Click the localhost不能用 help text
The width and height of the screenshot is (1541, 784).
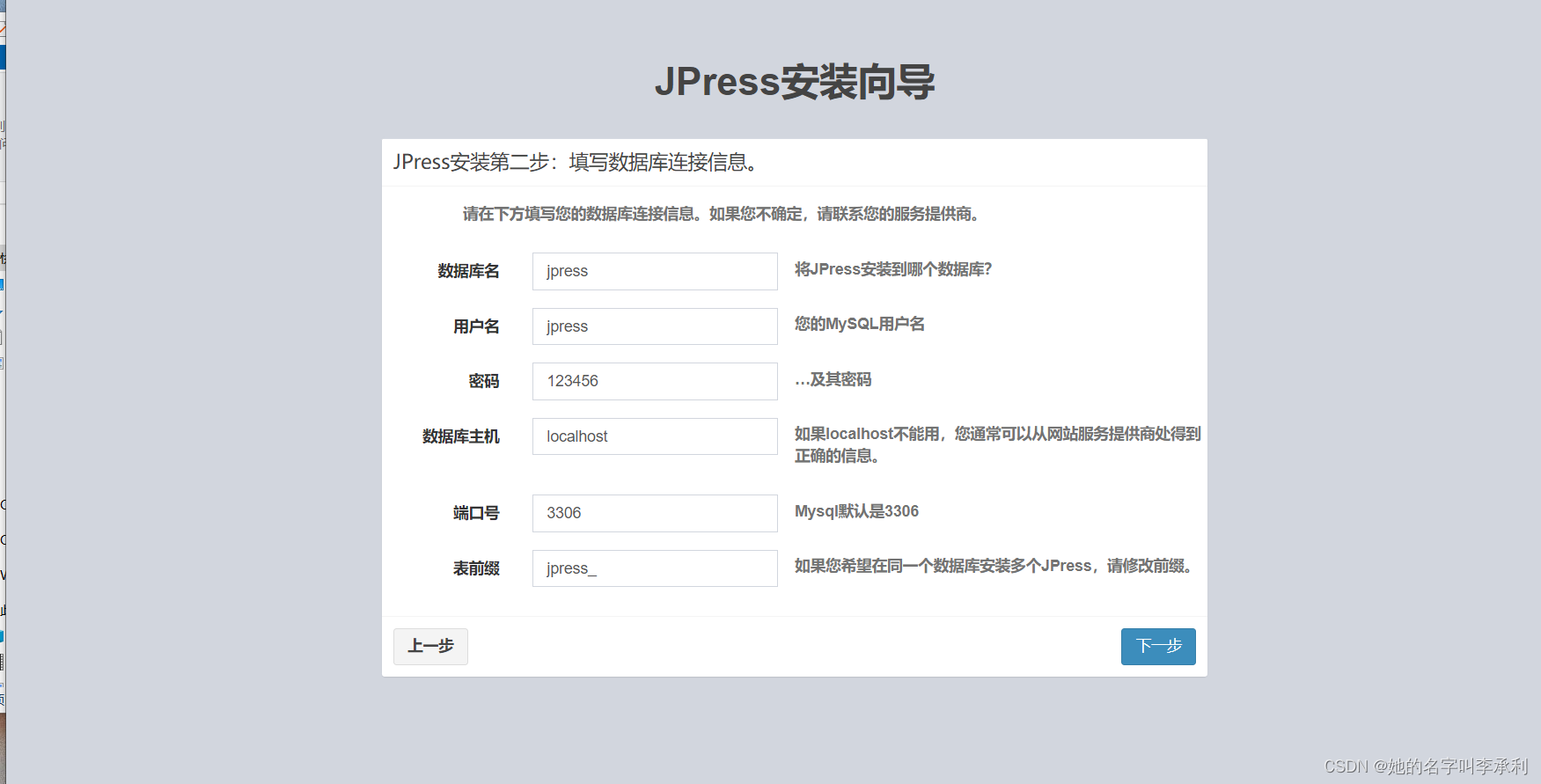[998, 444]
